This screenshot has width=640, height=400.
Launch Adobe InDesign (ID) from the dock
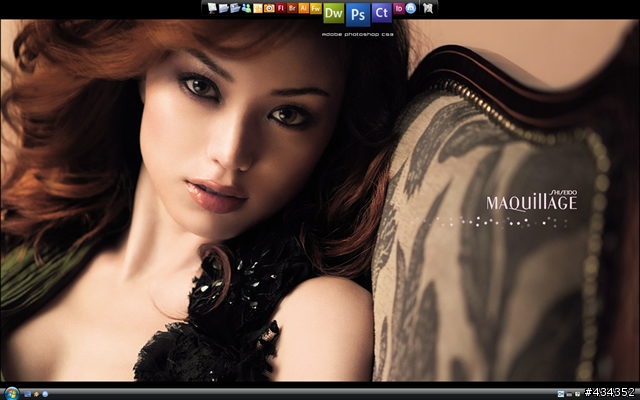(x=399, y=8)
